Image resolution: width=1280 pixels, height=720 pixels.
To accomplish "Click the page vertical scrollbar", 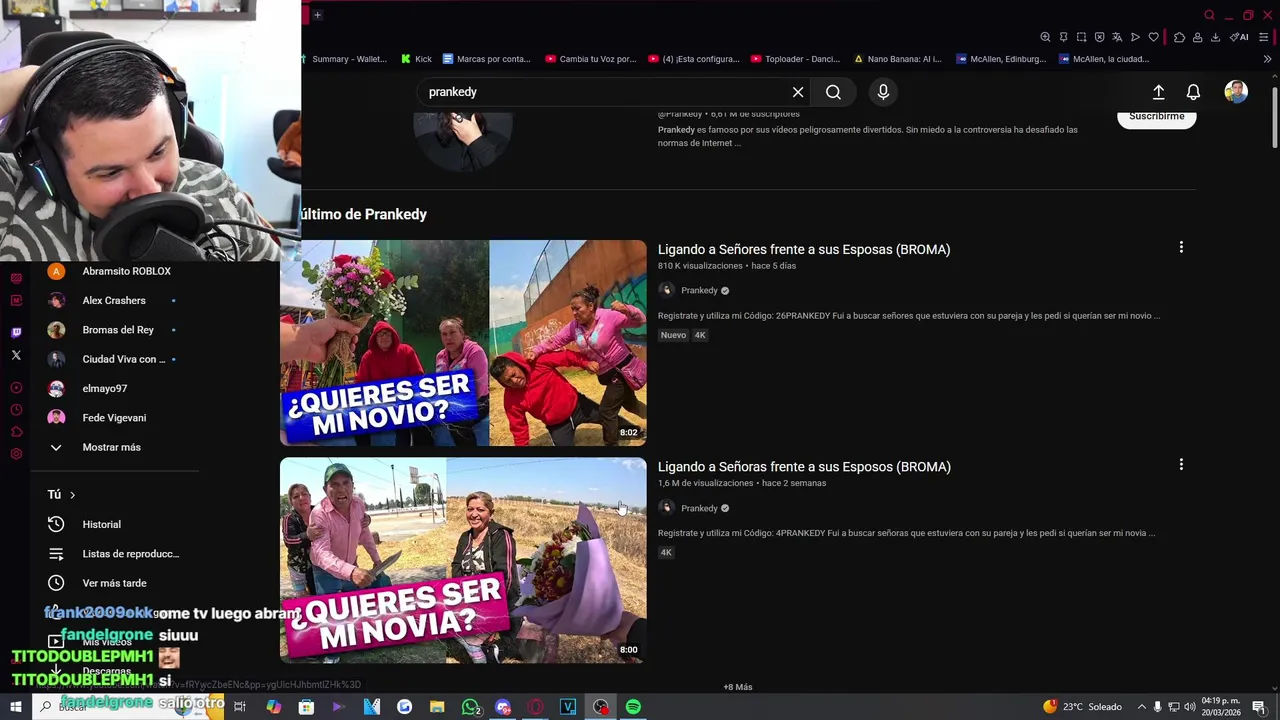I will click(x=1274, y=120).
